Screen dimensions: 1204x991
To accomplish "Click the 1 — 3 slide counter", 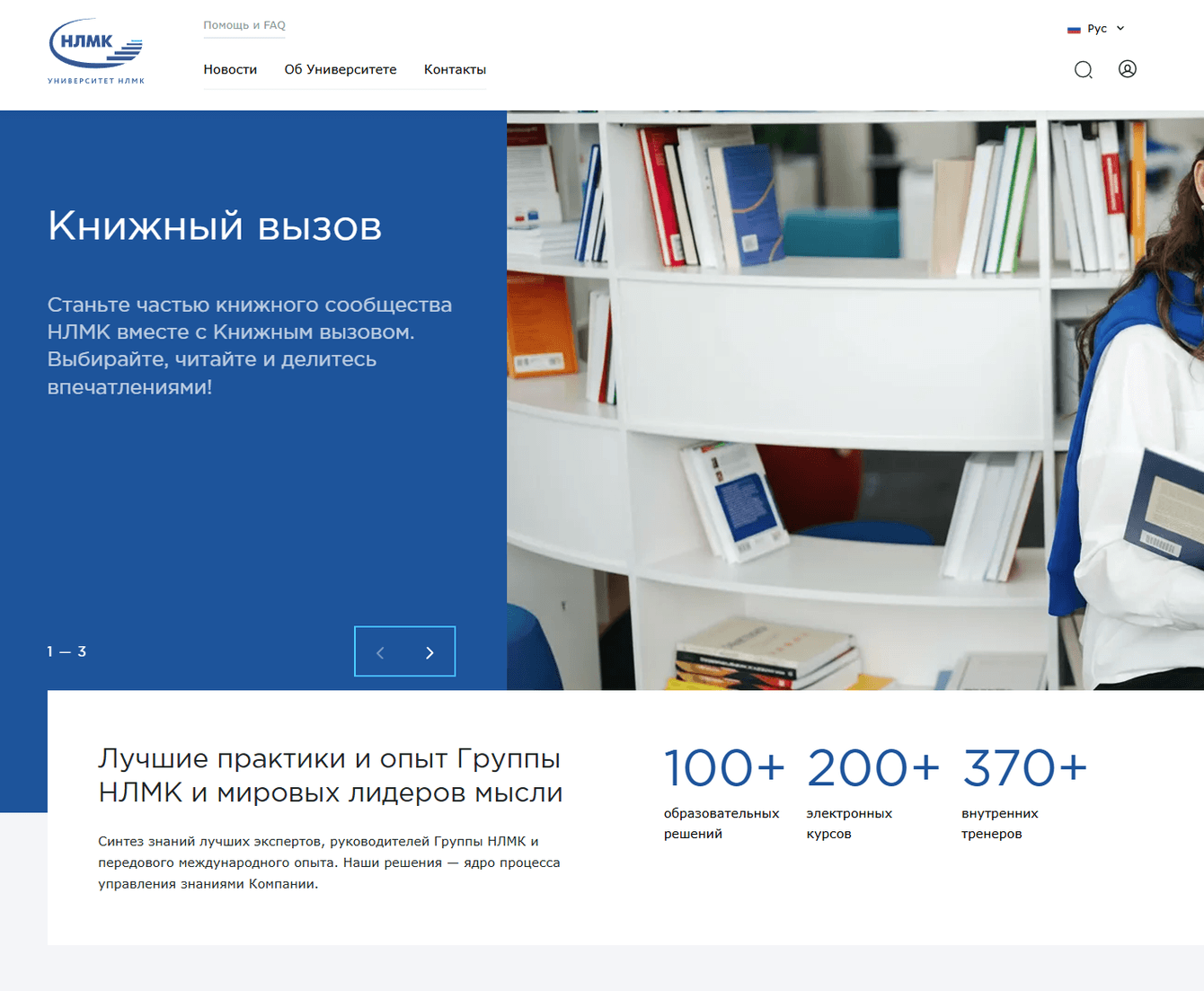I will pos(66,651).
